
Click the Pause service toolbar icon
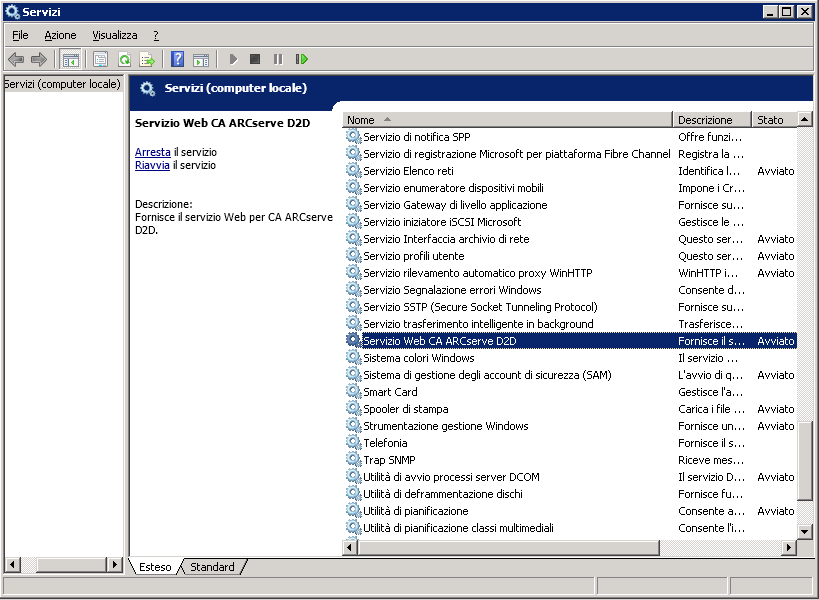tap(278, 60)
